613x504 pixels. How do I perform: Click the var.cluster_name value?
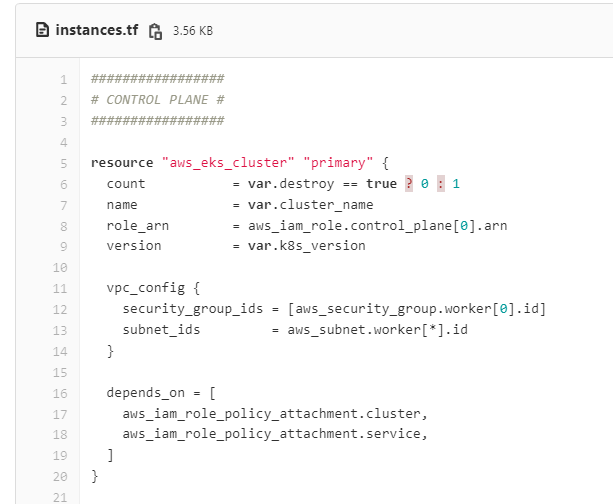coord(303,205)
